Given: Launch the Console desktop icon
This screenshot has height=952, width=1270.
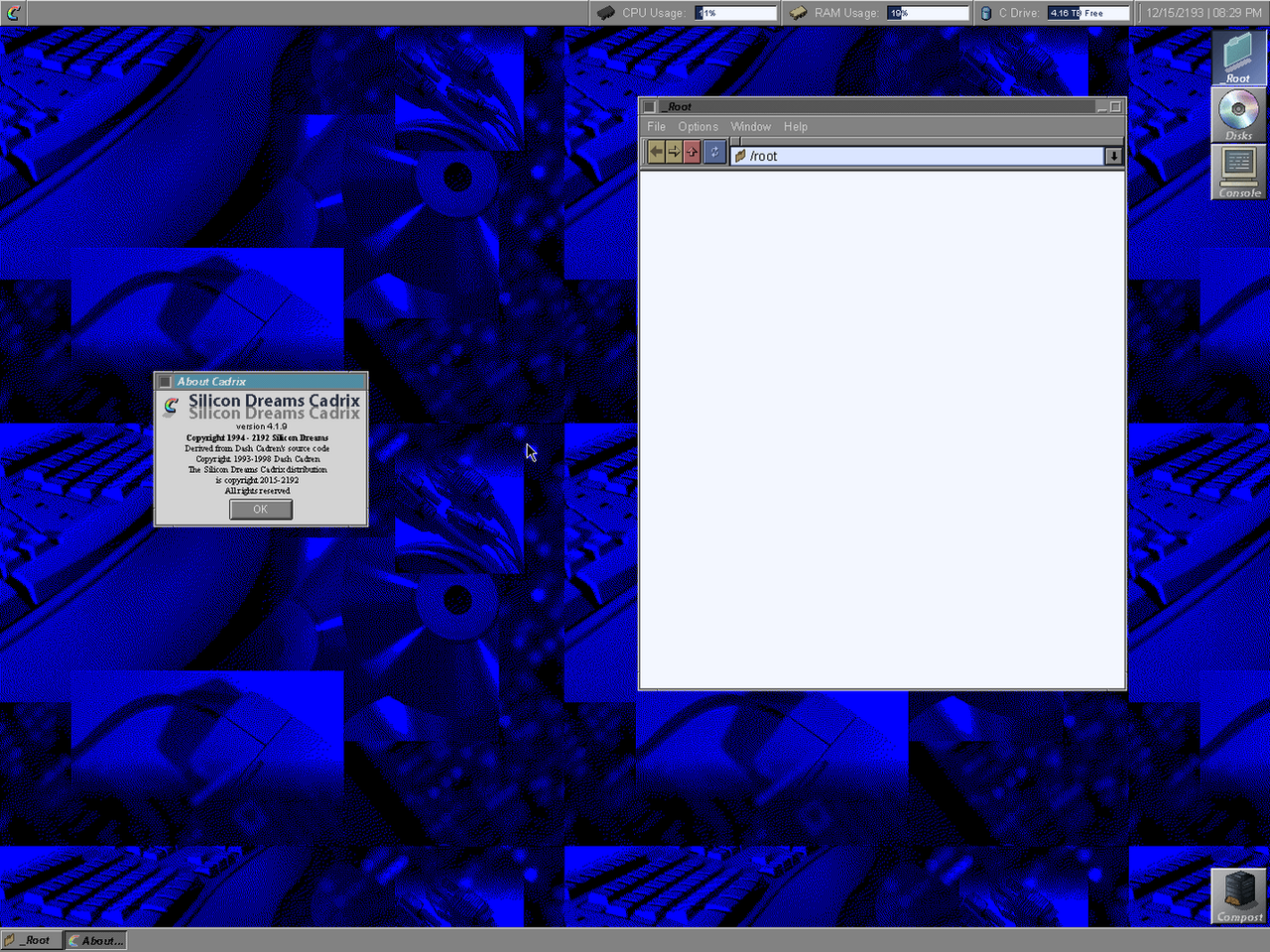Looking at the screenshot, I should [x=1238, y=173].
